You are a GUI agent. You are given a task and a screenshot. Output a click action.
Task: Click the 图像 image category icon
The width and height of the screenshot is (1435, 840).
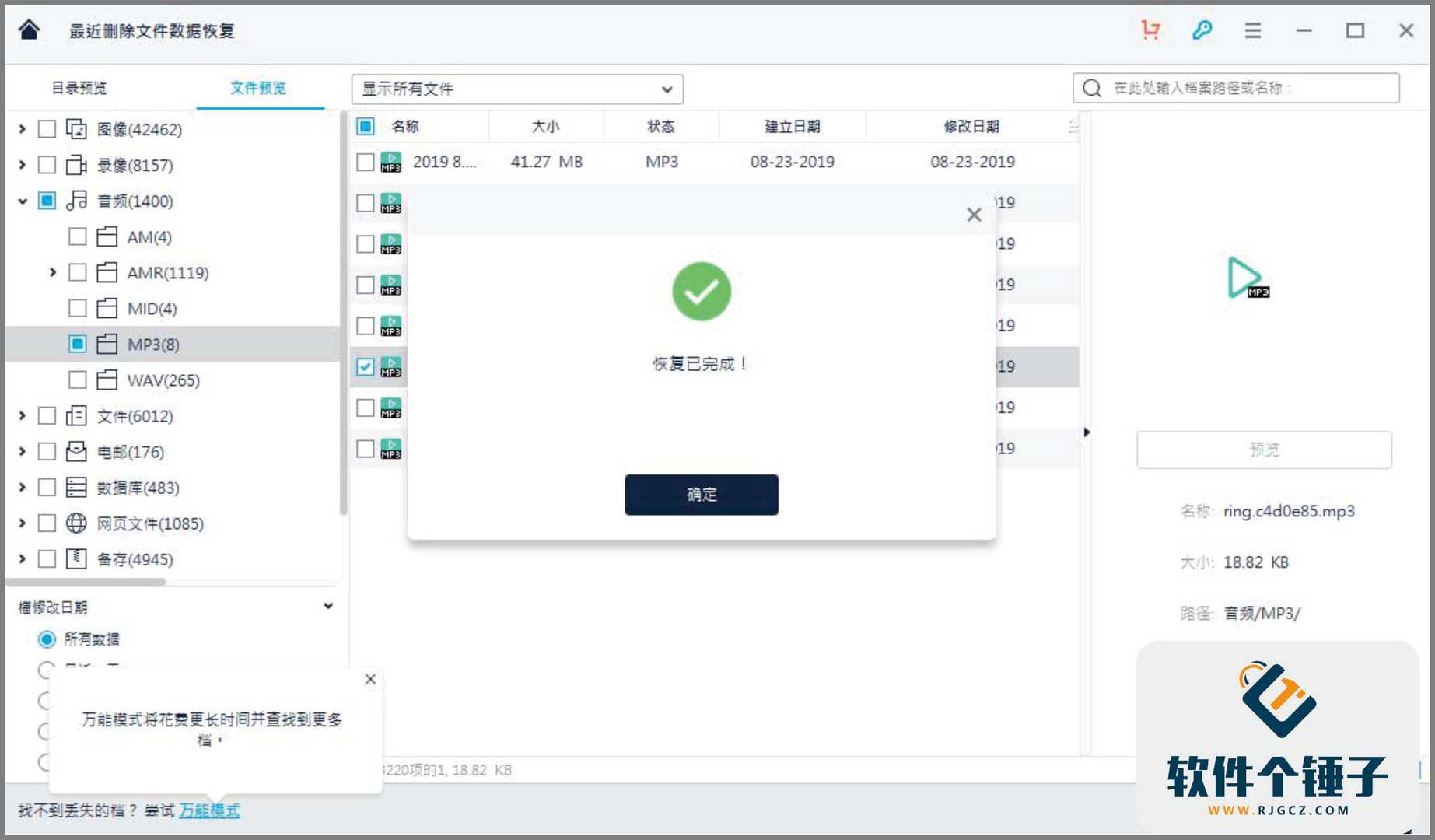point(78,129)
